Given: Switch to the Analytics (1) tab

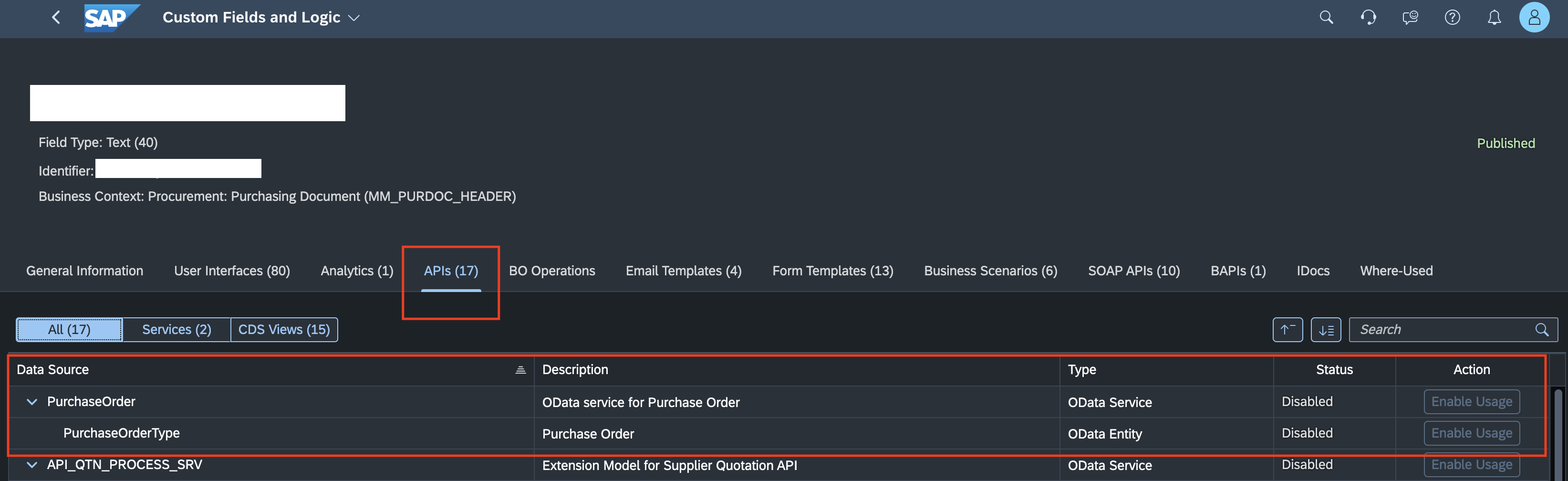Looking at the screenshot, I should click(x=357, y=271).
